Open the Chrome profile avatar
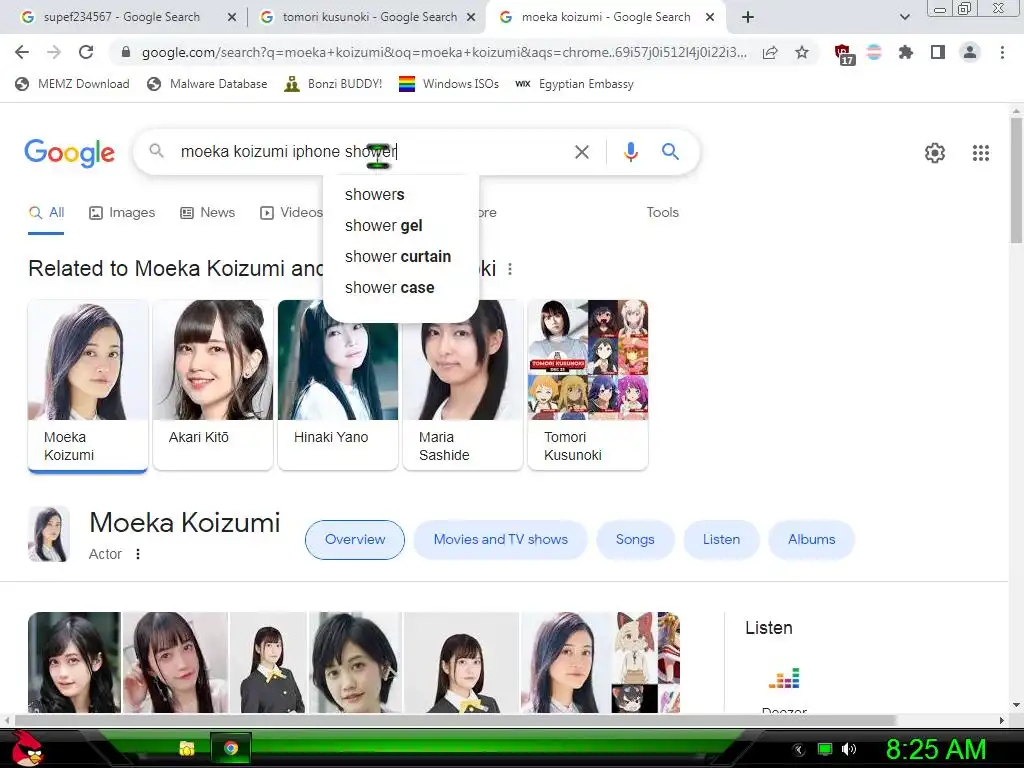This screenshot has height=768, width=1024. 970,52
